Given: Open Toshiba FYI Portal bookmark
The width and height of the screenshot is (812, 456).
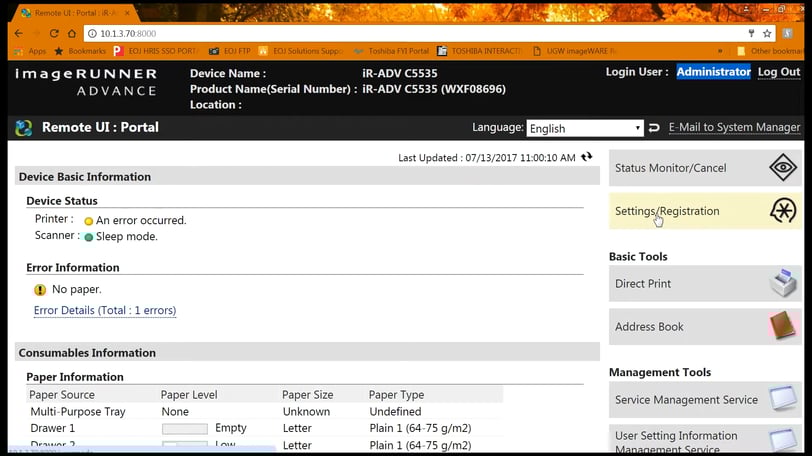Looking at the screenshot, I should tap(392, 51).
